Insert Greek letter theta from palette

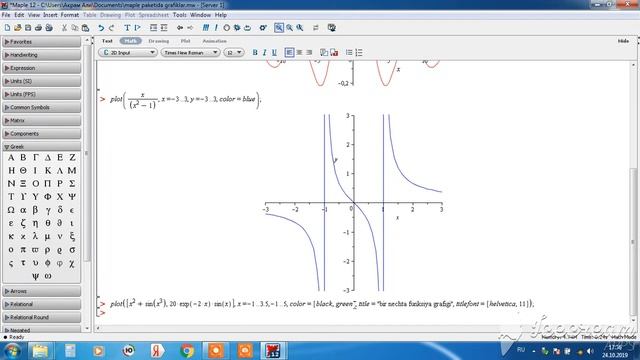coord(48,223)
